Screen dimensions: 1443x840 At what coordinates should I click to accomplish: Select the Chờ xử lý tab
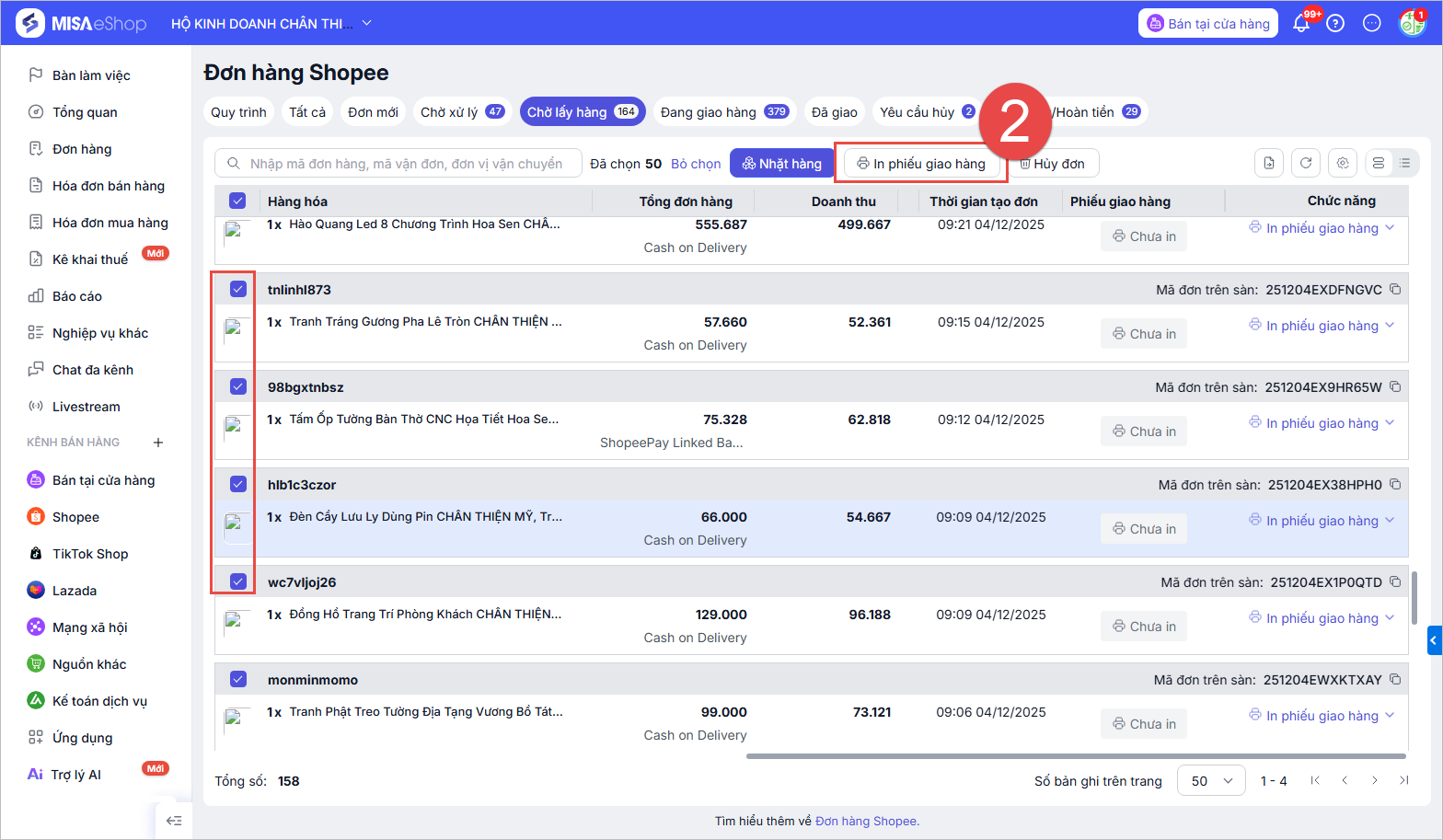[461, 112]
